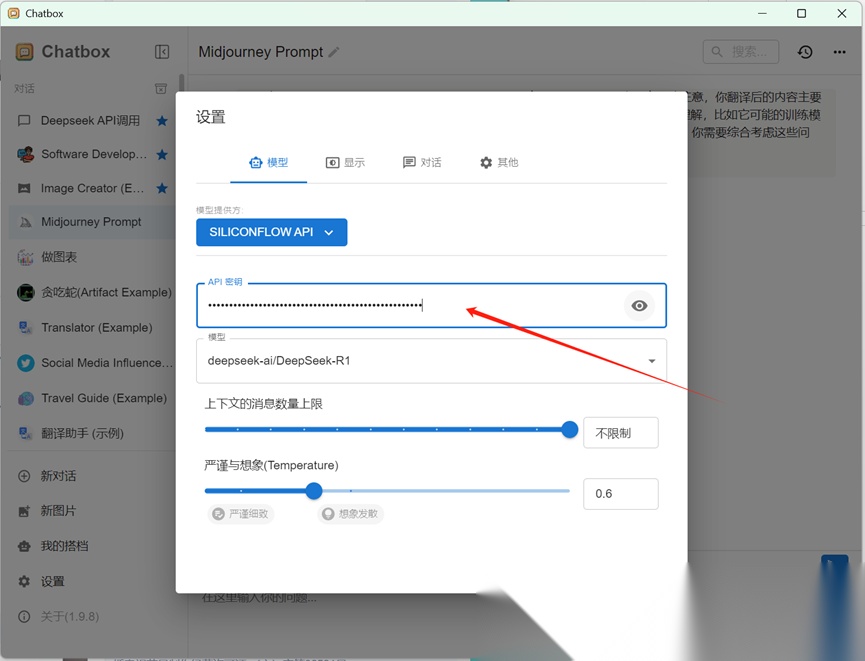This screenshot has width=865, height=661.
Task: Open the deepseek-ai/DeepSeek-R1 model dropdown
Action: pos(431,361)
